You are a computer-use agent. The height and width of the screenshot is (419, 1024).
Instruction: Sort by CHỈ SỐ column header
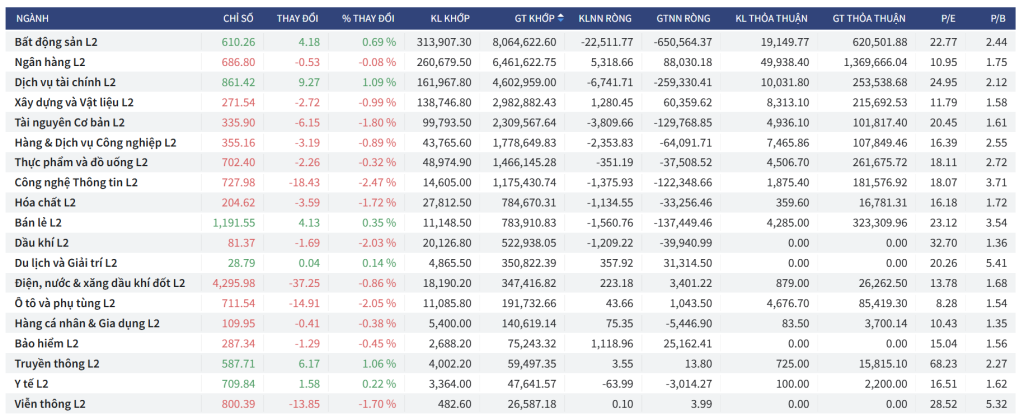click(x=238, y=18)
